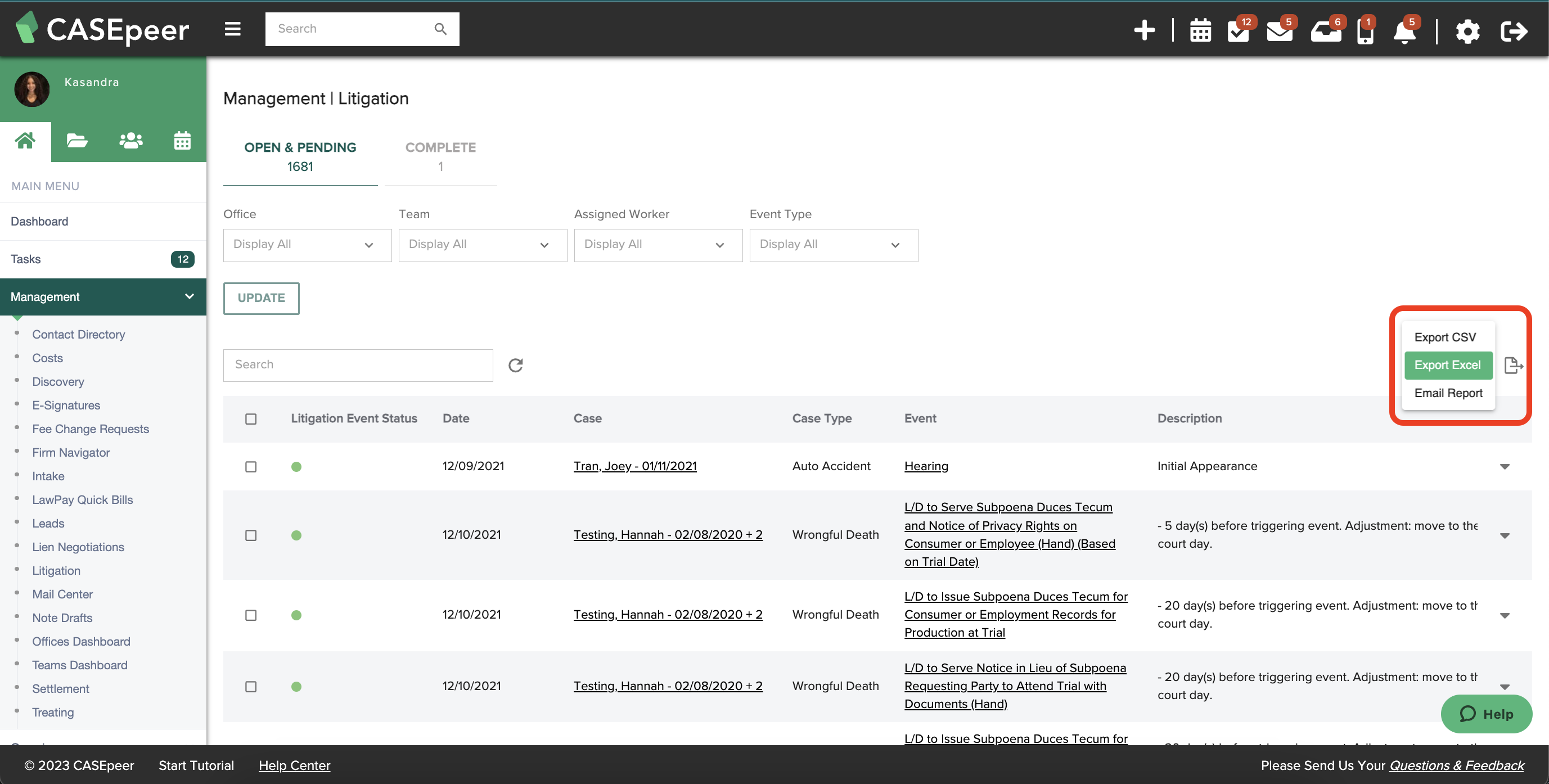The image size is (1549, 784).
Task: Open the Team dropdown
Action: 483,245
